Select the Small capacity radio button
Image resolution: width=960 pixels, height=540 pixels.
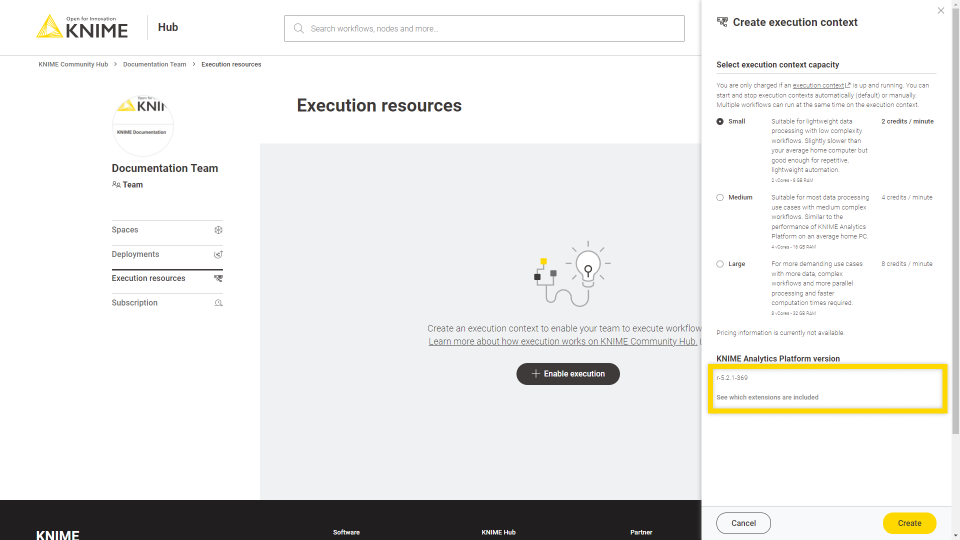pos(720,121)
